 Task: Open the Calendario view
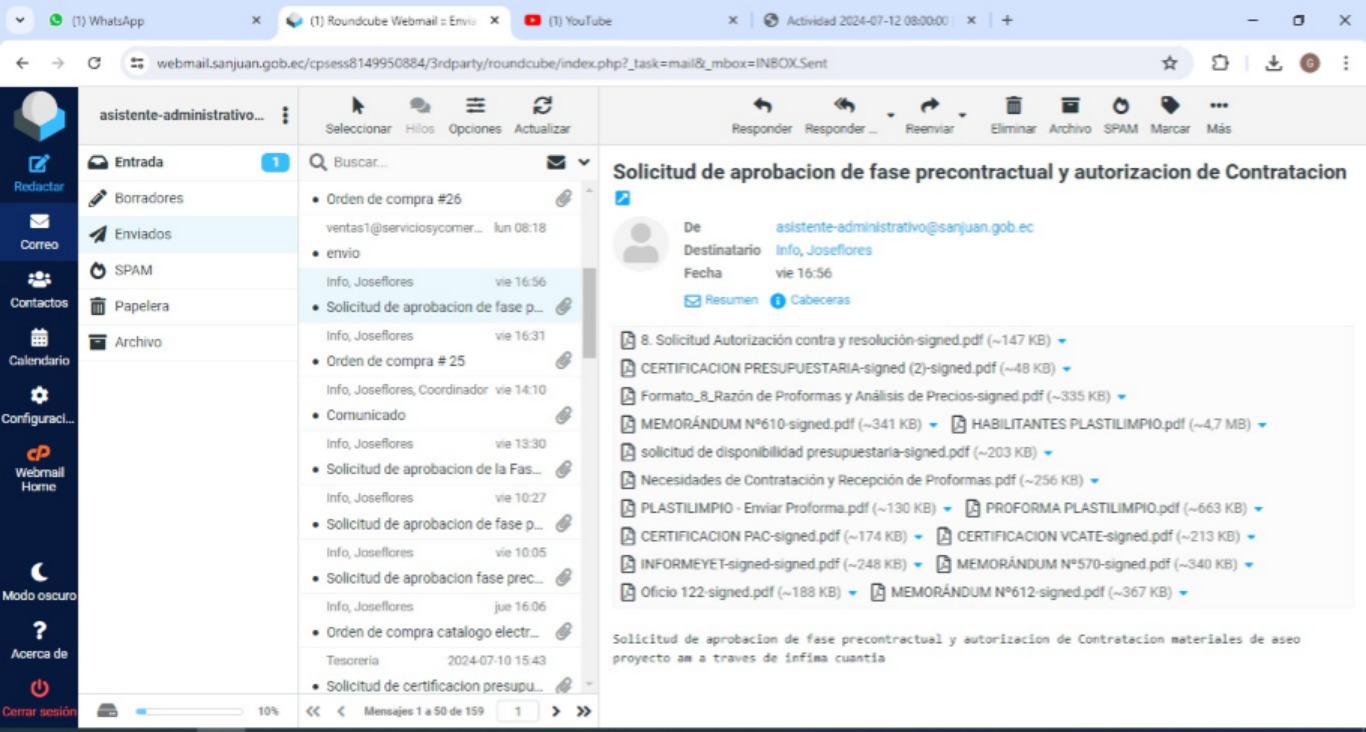[39, 339]
